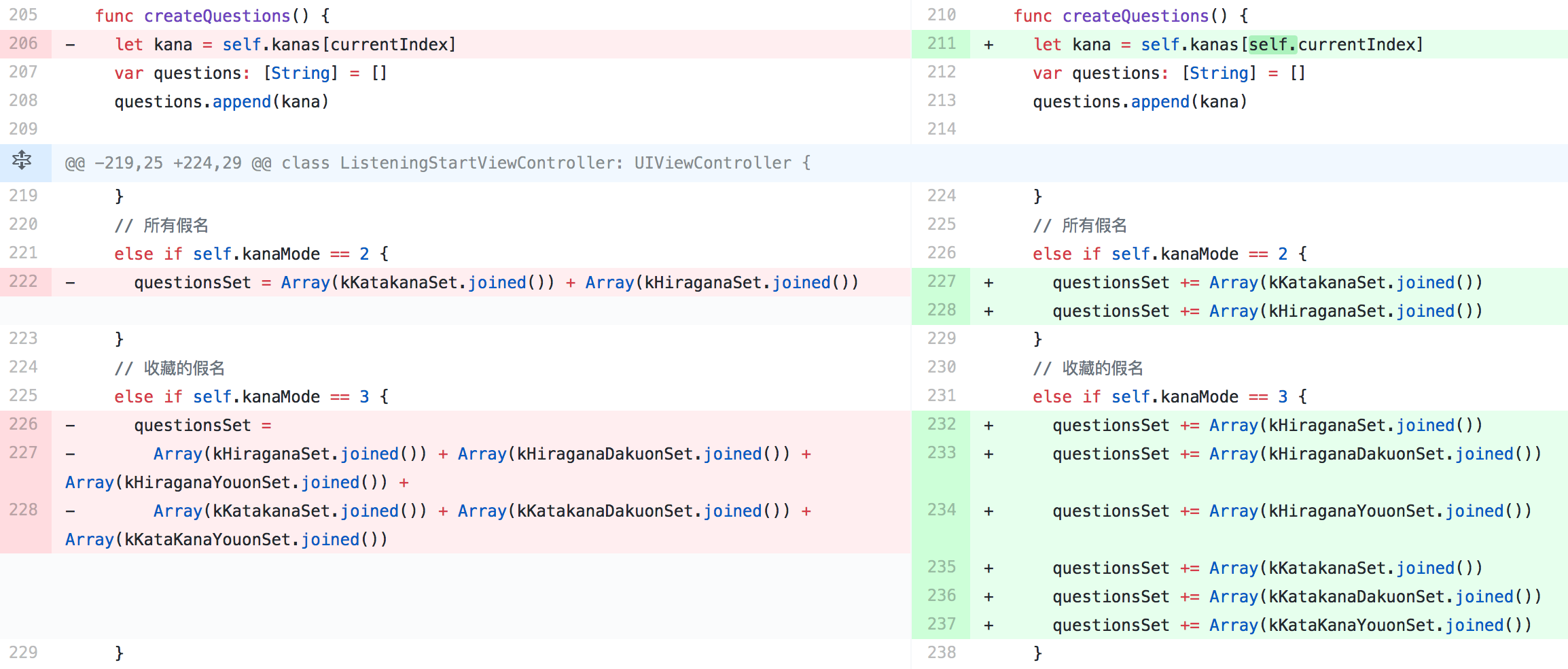Click the added kHiraganaYouonSet line 234

(1291, 511)
